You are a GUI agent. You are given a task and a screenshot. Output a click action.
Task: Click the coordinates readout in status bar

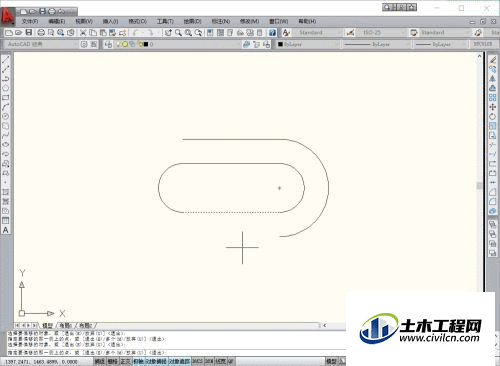click(41, 361)
